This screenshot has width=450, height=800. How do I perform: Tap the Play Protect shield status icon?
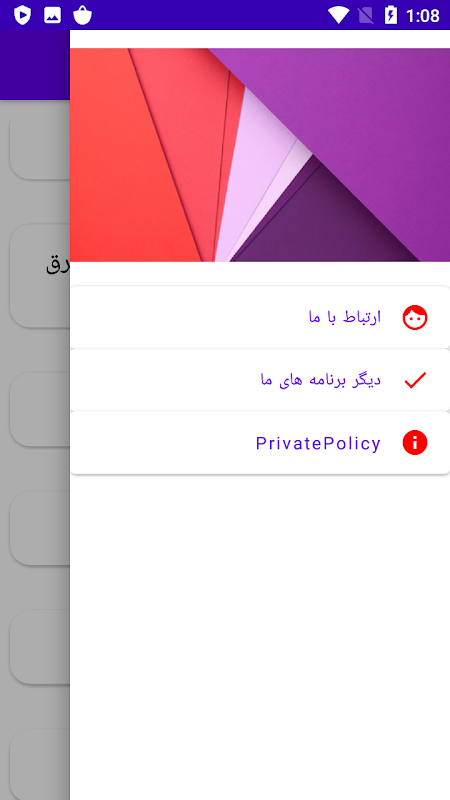click(22, 15)
